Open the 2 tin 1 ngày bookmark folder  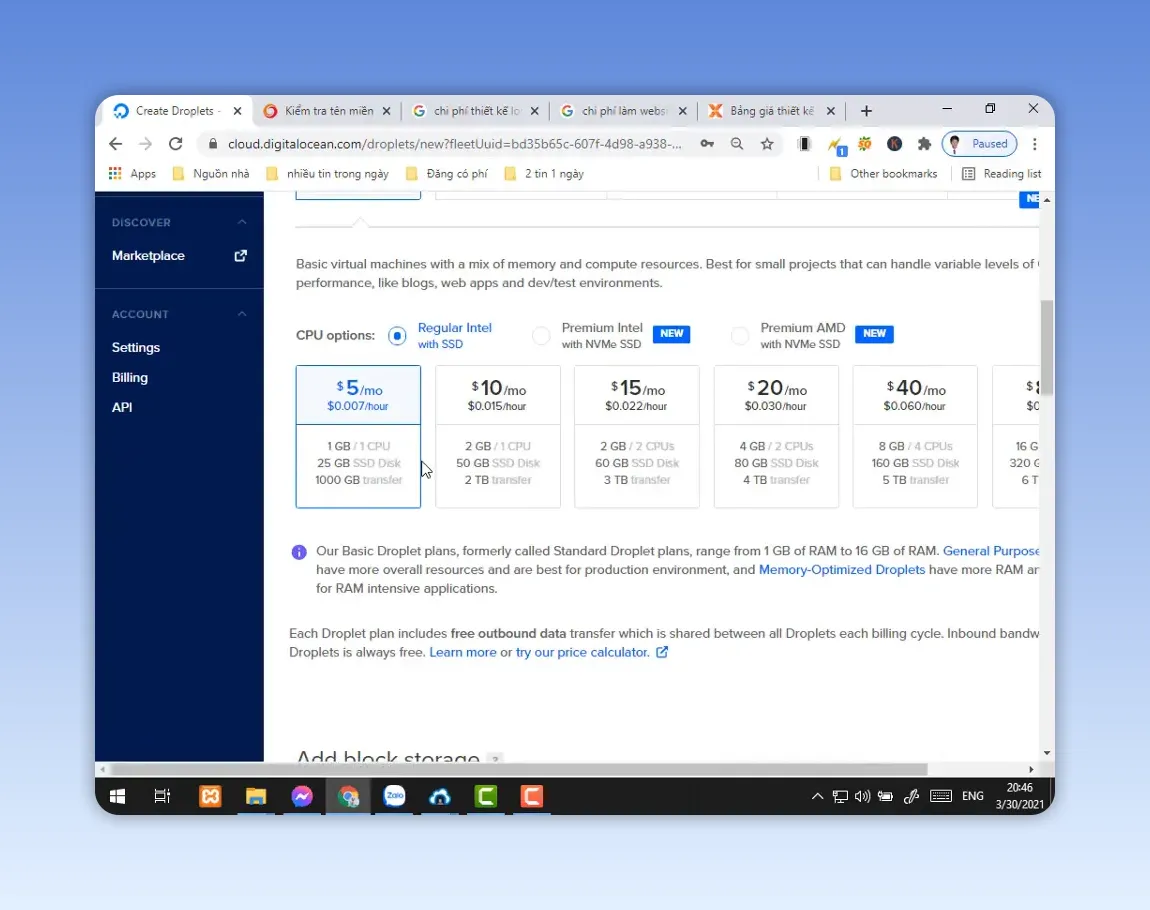[x=544, y=174]
